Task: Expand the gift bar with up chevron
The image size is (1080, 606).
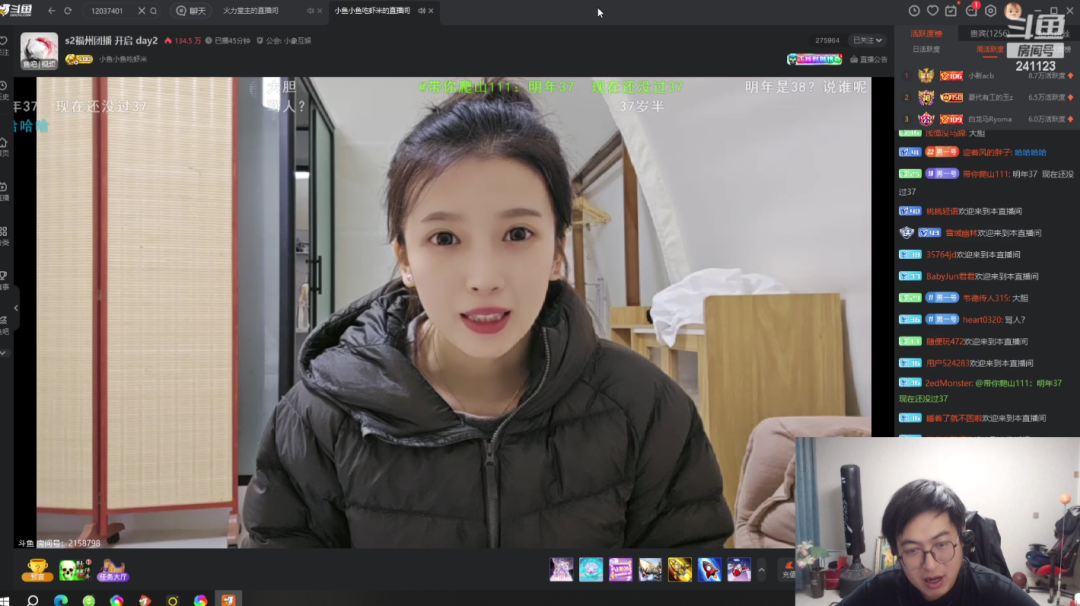Action: (761, 570)
